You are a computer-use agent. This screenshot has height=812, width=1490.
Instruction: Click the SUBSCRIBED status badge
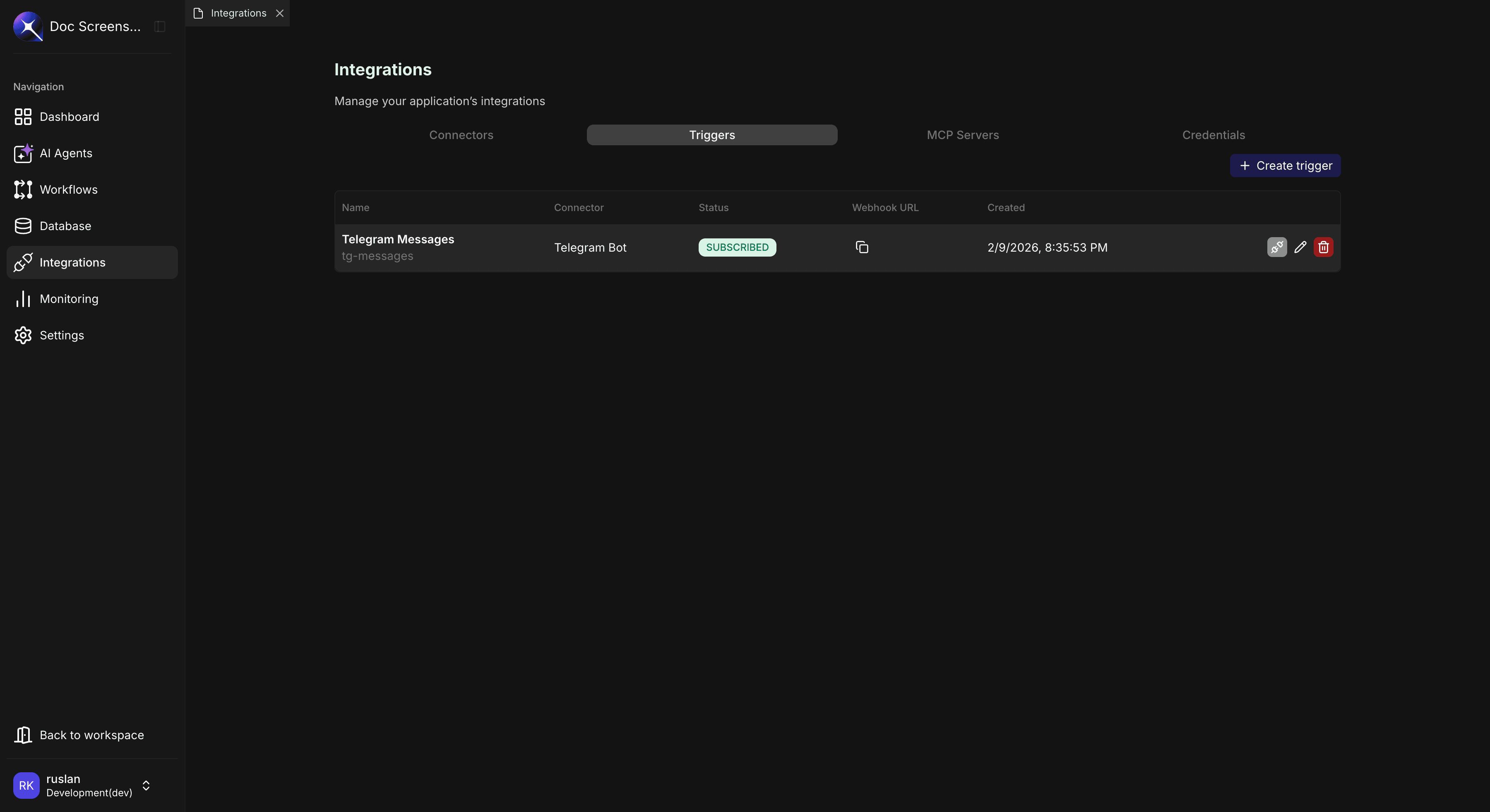click(737, 247)
